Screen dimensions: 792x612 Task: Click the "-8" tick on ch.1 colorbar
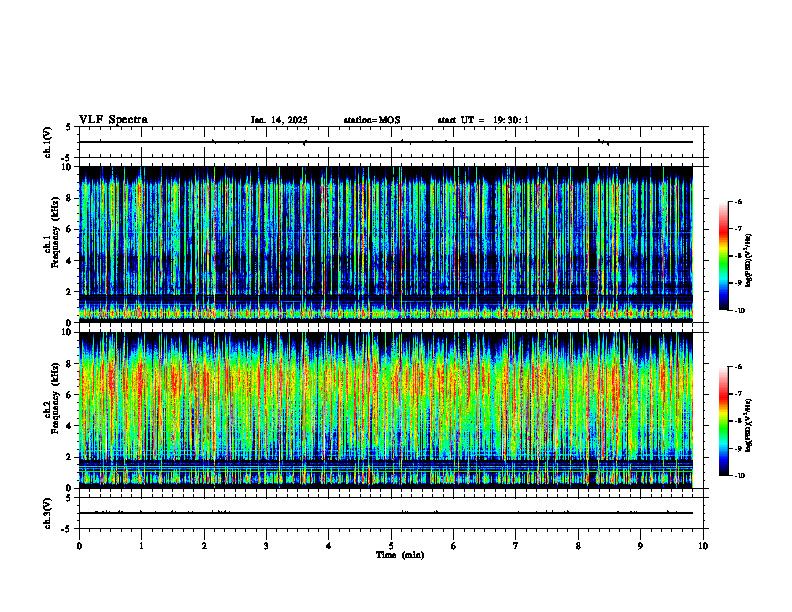pos(739,256)
